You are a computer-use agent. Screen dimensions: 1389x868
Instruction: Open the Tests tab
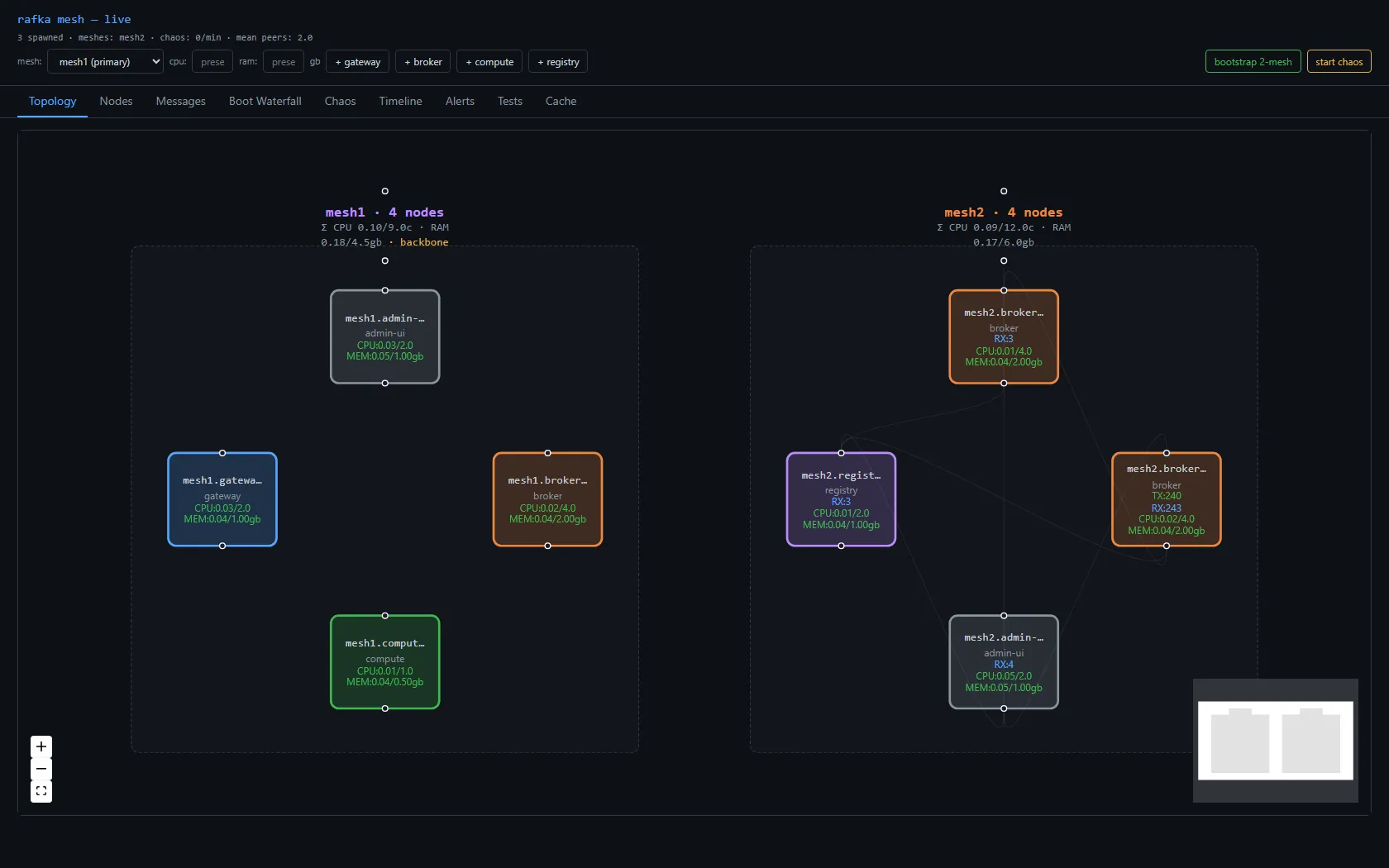509,101
